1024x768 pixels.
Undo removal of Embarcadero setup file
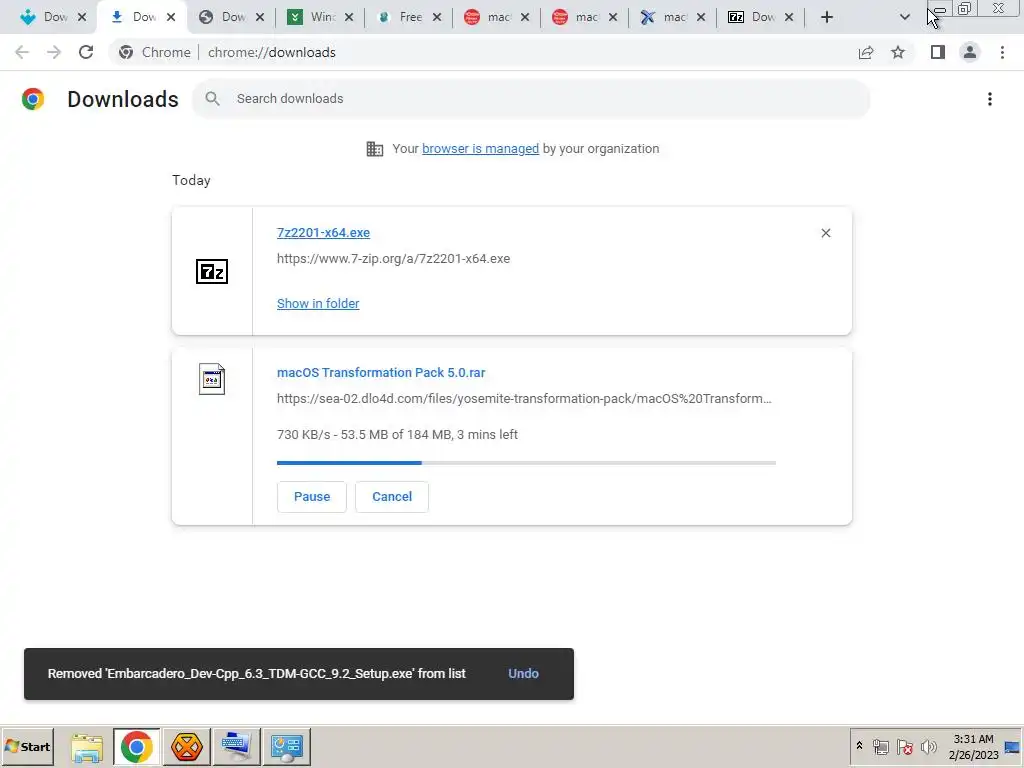click(523, 673)
